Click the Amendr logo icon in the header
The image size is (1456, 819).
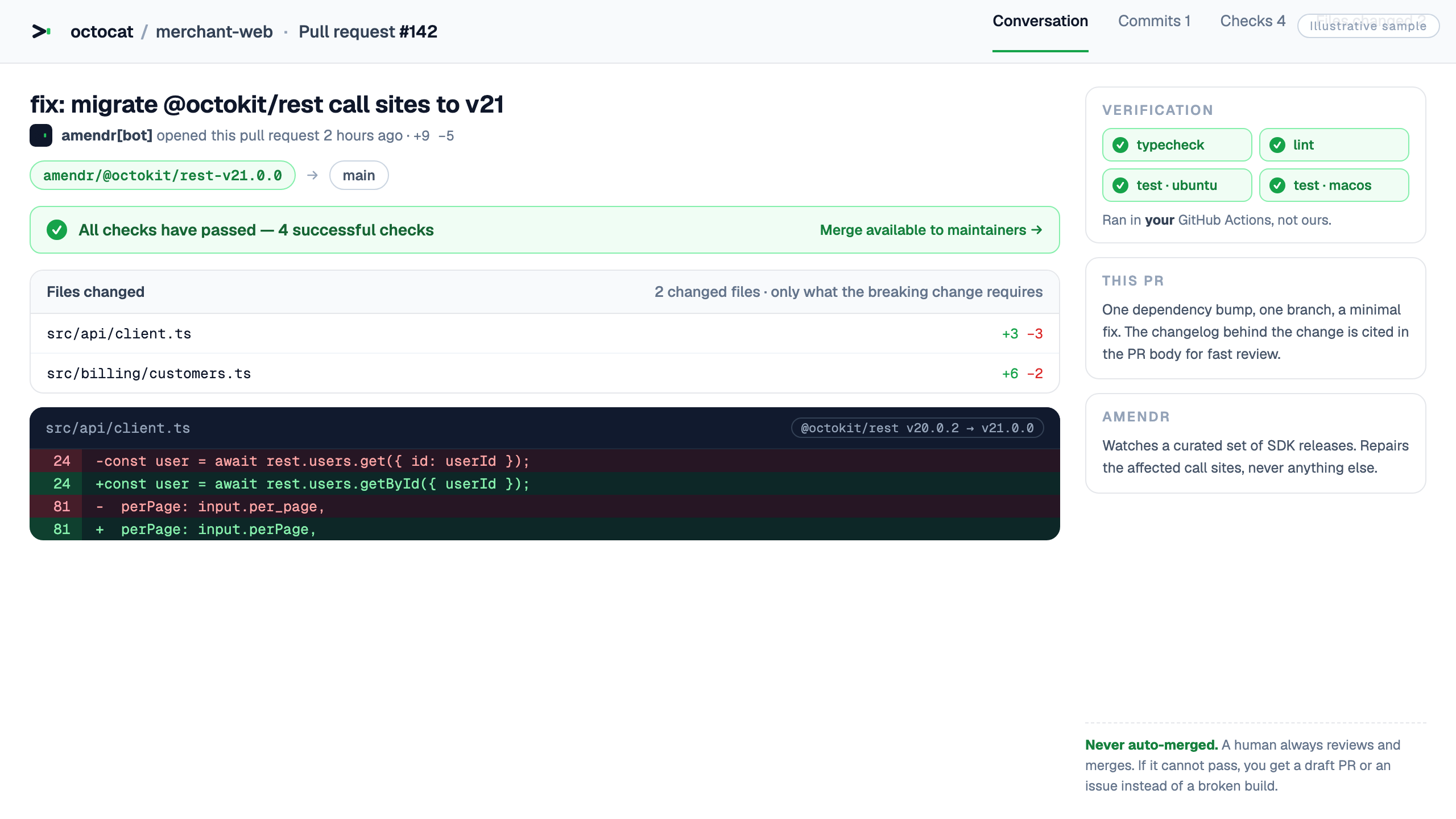pos(42,32)
